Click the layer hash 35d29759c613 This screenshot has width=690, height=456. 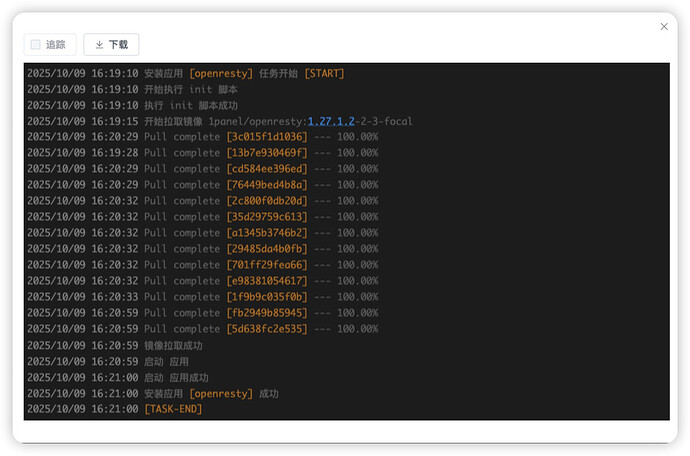(x=267, y=217)
